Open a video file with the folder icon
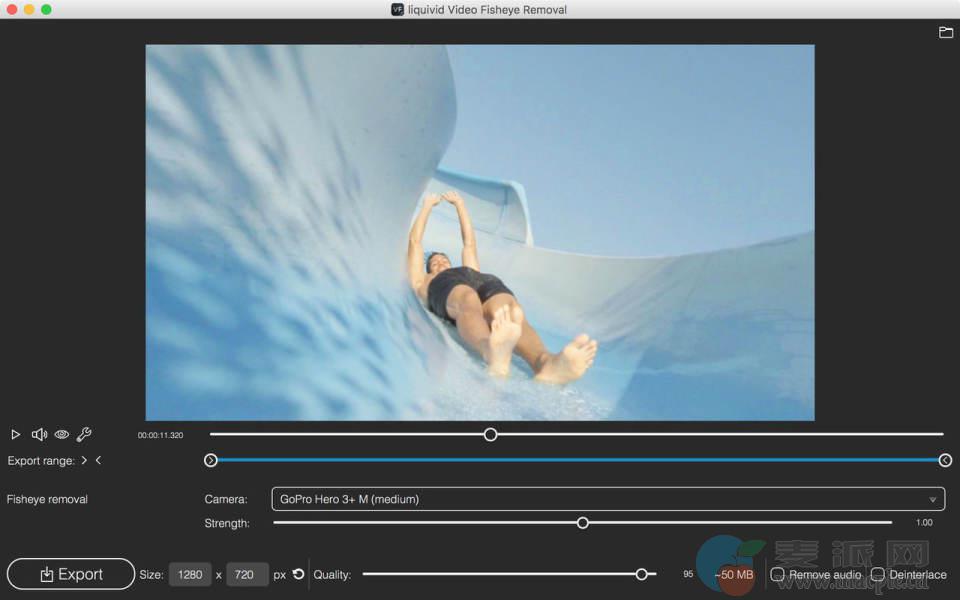Screen dimensions: 960x600 pos(945,33)
